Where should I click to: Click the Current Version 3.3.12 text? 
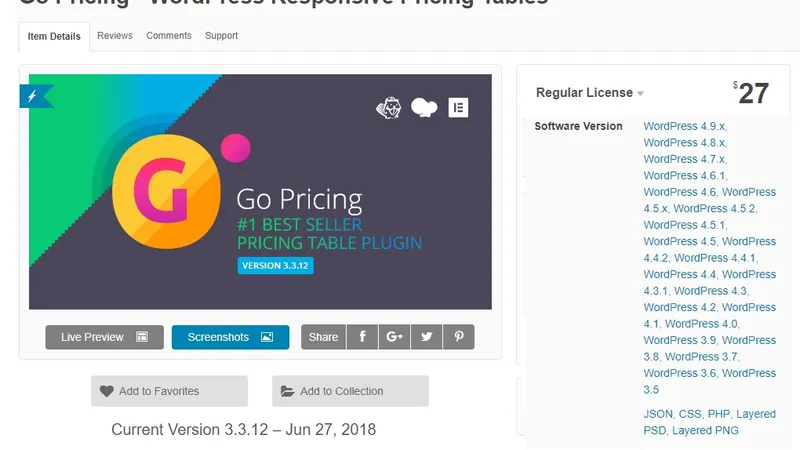(x=244, y=430)
